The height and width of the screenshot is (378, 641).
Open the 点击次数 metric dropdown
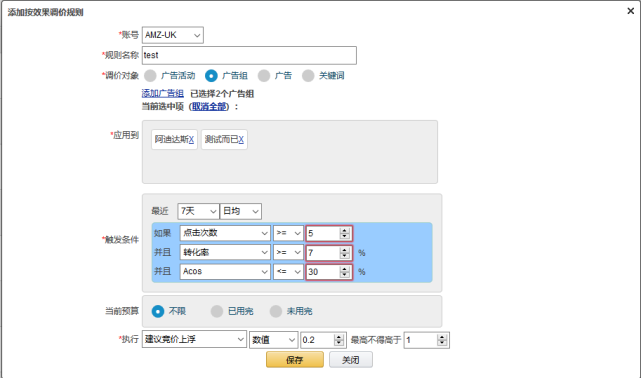[225, 233]
